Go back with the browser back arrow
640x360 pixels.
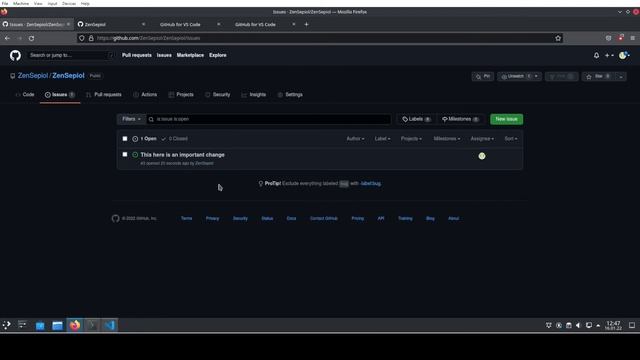click(7, 38)
